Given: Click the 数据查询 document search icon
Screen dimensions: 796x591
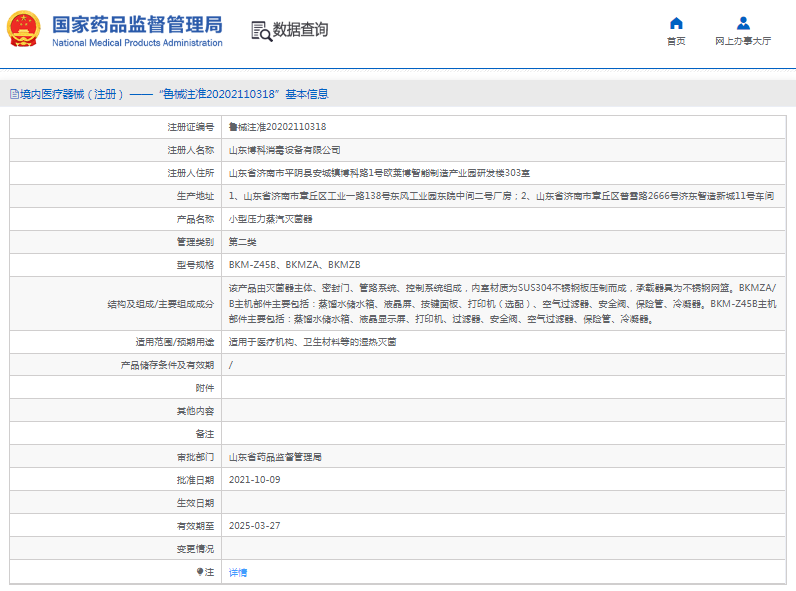Looking at the screenshot, I should (x=260, y=31).
